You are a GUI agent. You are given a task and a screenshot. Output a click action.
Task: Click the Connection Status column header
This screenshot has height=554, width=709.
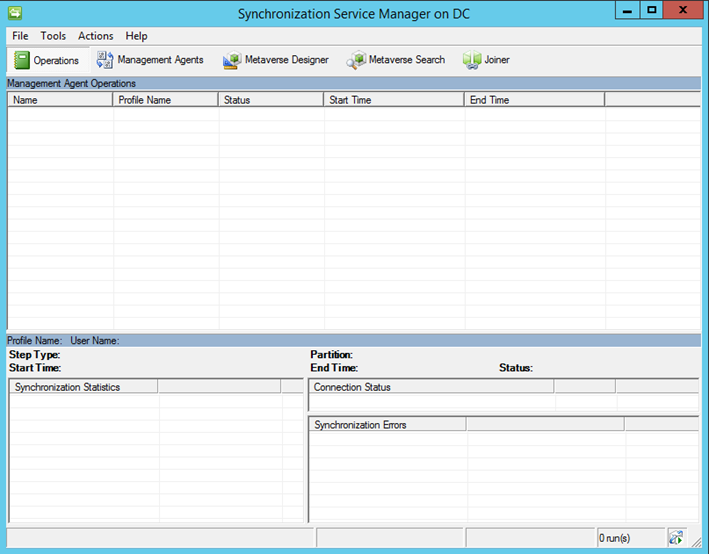point(431,387)
